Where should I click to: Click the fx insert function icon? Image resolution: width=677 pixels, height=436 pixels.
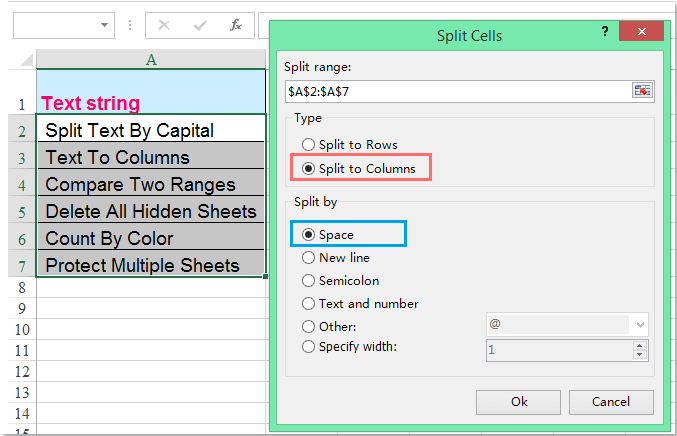coord(236,25)
